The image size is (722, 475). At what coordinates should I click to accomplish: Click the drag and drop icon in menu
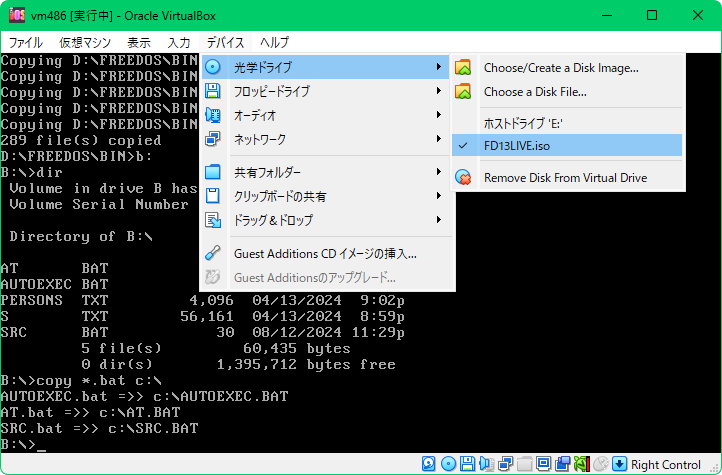click(213, 220)
